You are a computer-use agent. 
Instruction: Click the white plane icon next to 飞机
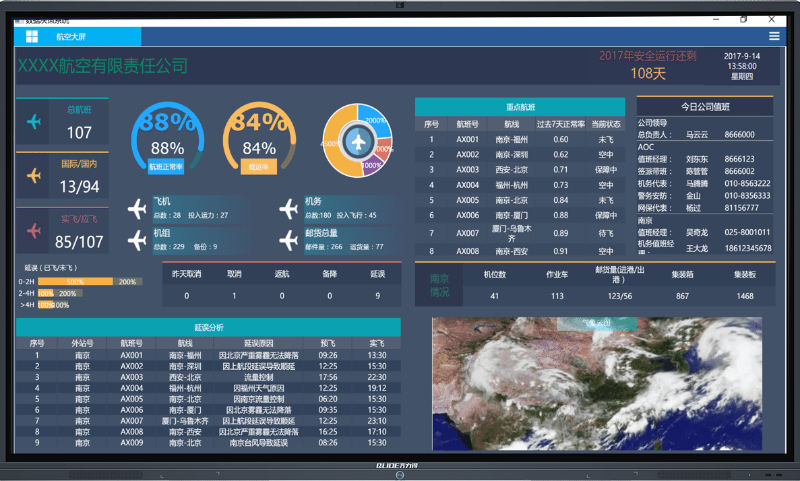click(138, 208)
